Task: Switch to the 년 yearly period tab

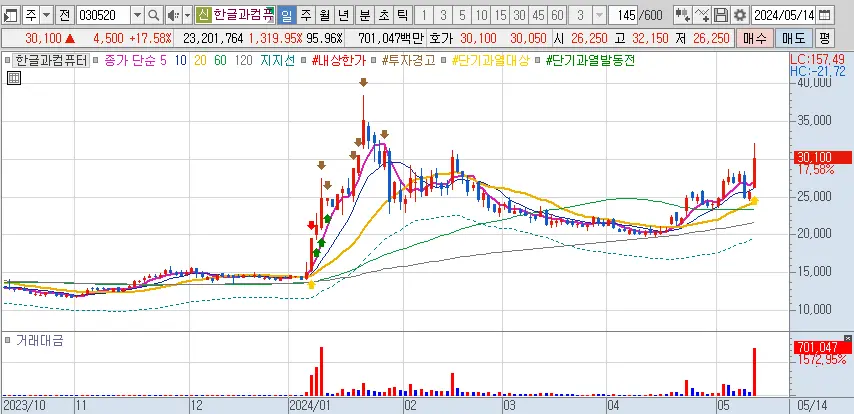Action: pos(344,15)
